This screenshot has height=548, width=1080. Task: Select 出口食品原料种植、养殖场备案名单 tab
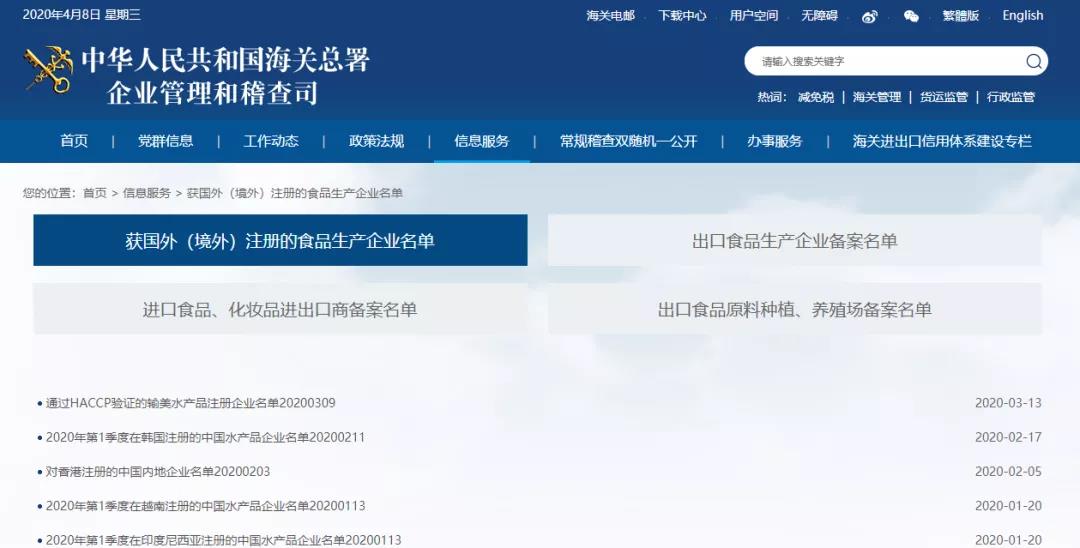tap(795, 309)
